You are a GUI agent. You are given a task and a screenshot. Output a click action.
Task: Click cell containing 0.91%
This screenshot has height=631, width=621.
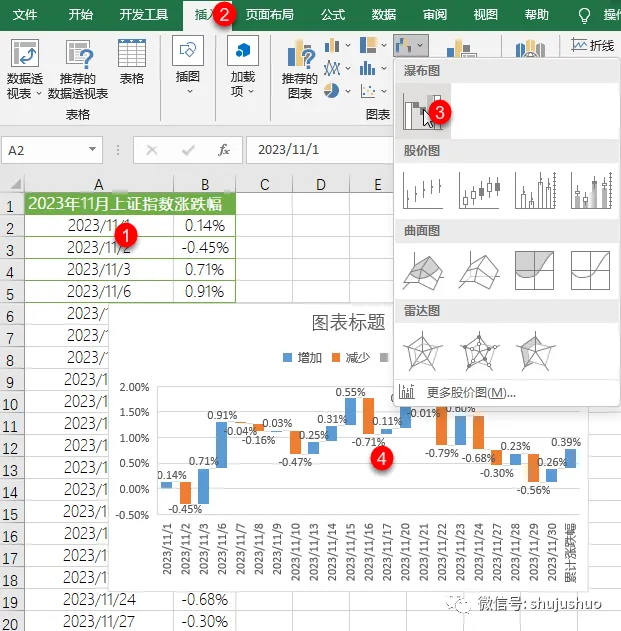coord(204,291)
